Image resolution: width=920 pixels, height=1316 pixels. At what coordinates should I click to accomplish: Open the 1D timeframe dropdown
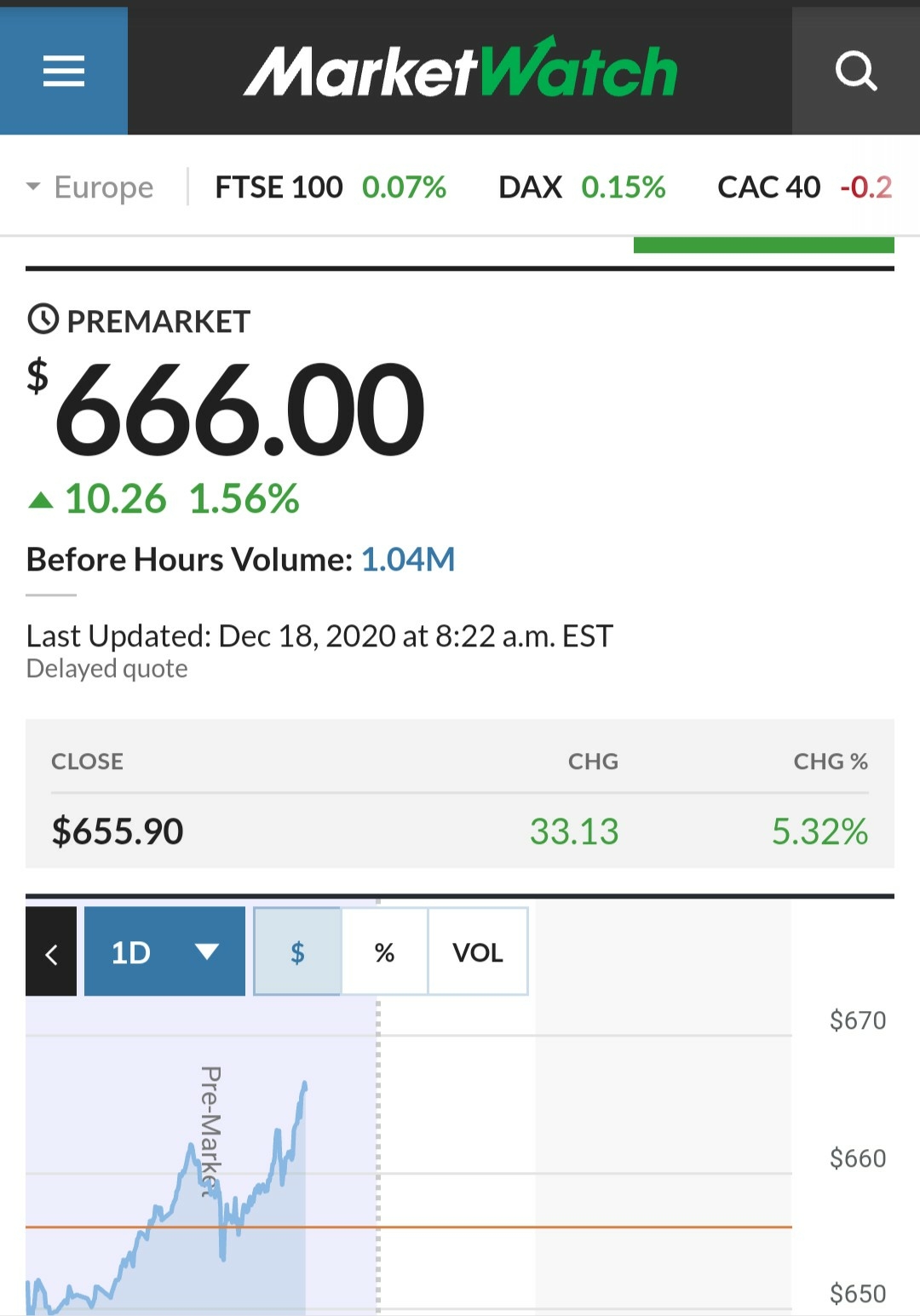(164, 951)
